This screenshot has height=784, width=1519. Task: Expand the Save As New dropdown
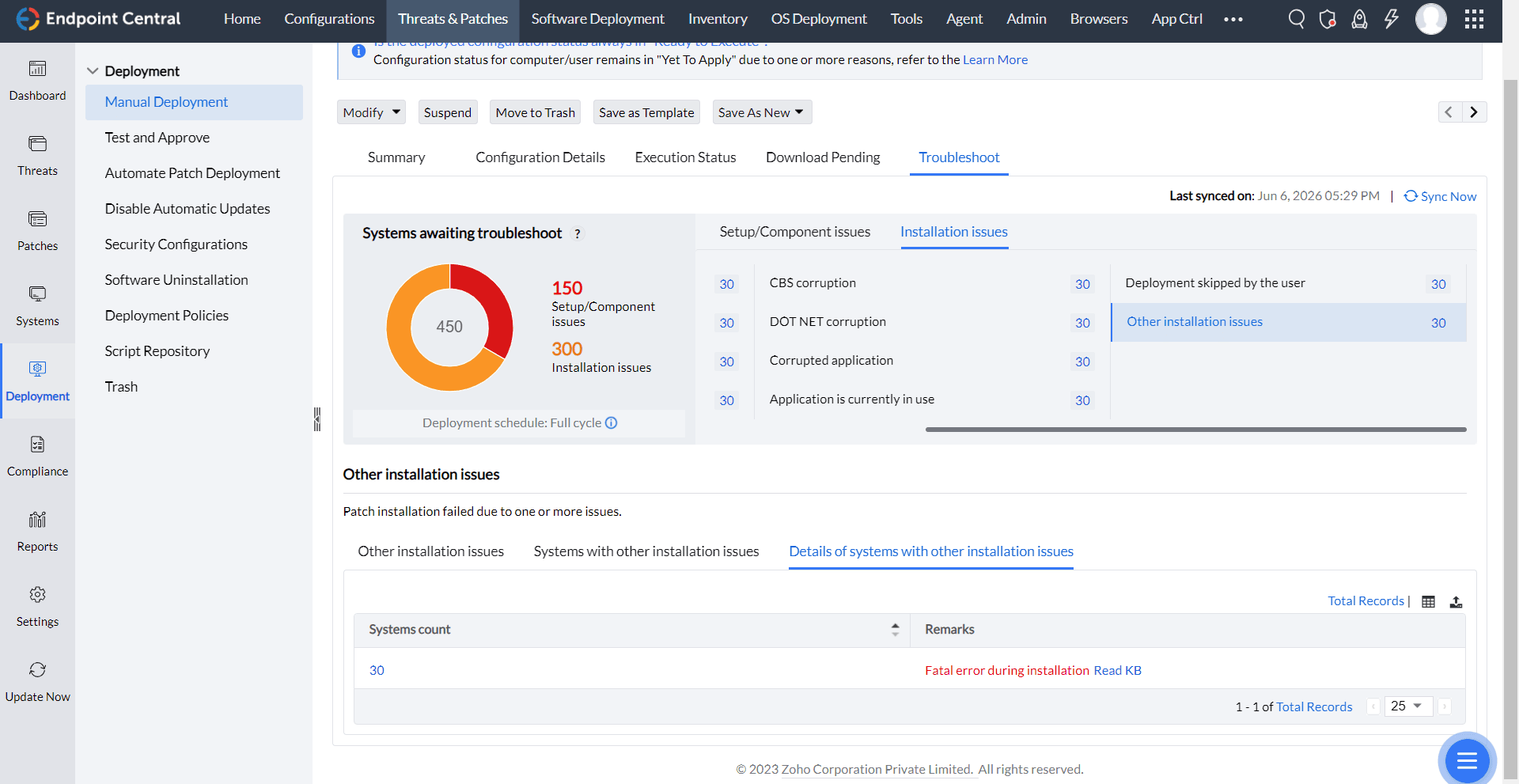761,112
